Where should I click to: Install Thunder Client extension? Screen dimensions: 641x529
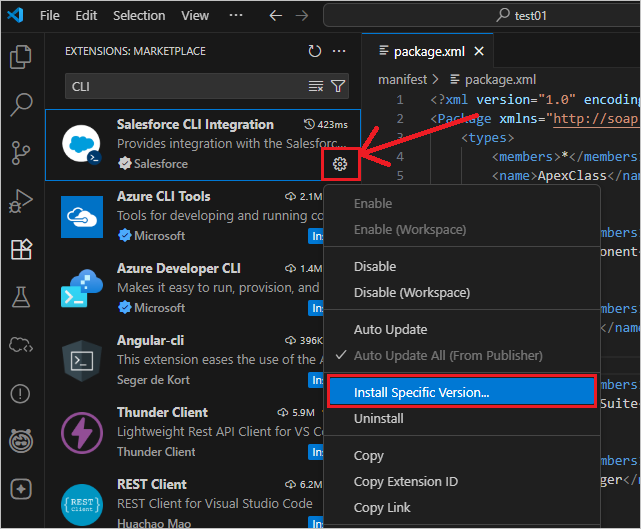pyautogui.click(x=316, y=452)
